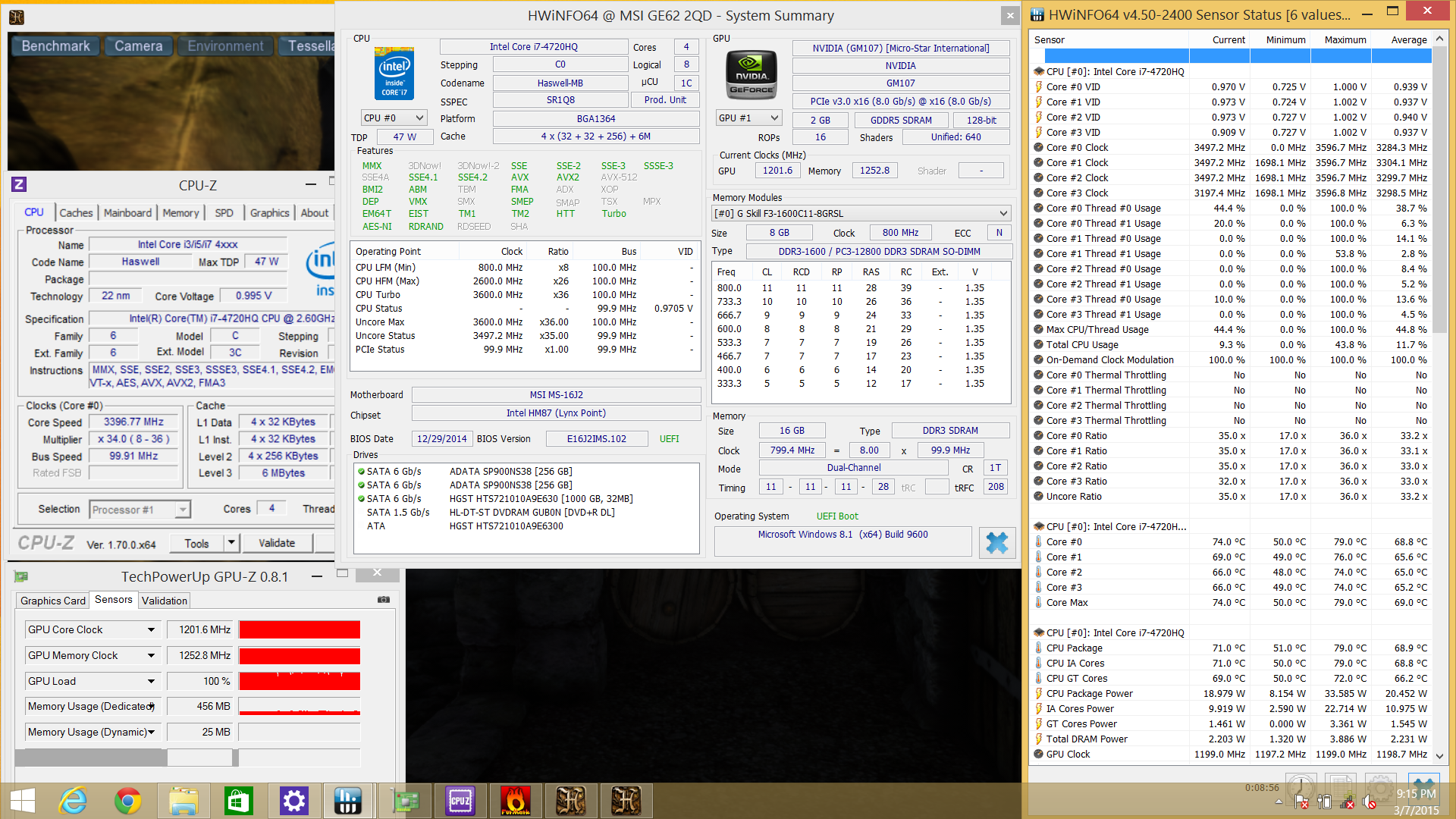
Task: Select the Total DRAM Power sensor row
Action: [x=1232, y=739]
